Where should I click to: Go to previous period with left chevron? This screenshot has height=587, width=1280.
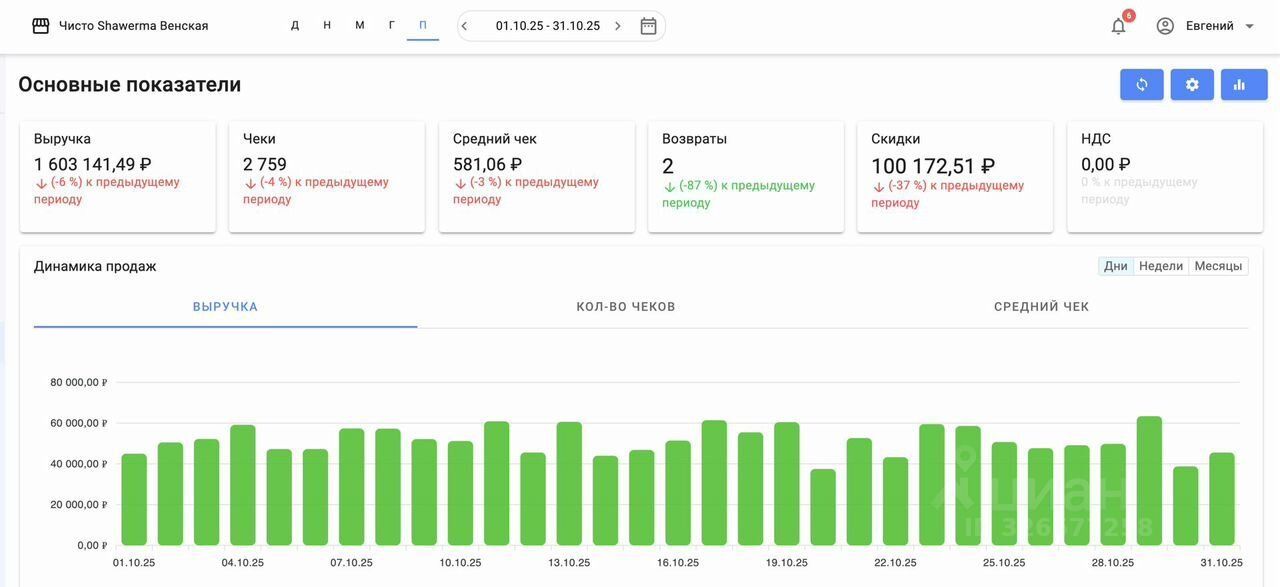click(x=465, y=26)
